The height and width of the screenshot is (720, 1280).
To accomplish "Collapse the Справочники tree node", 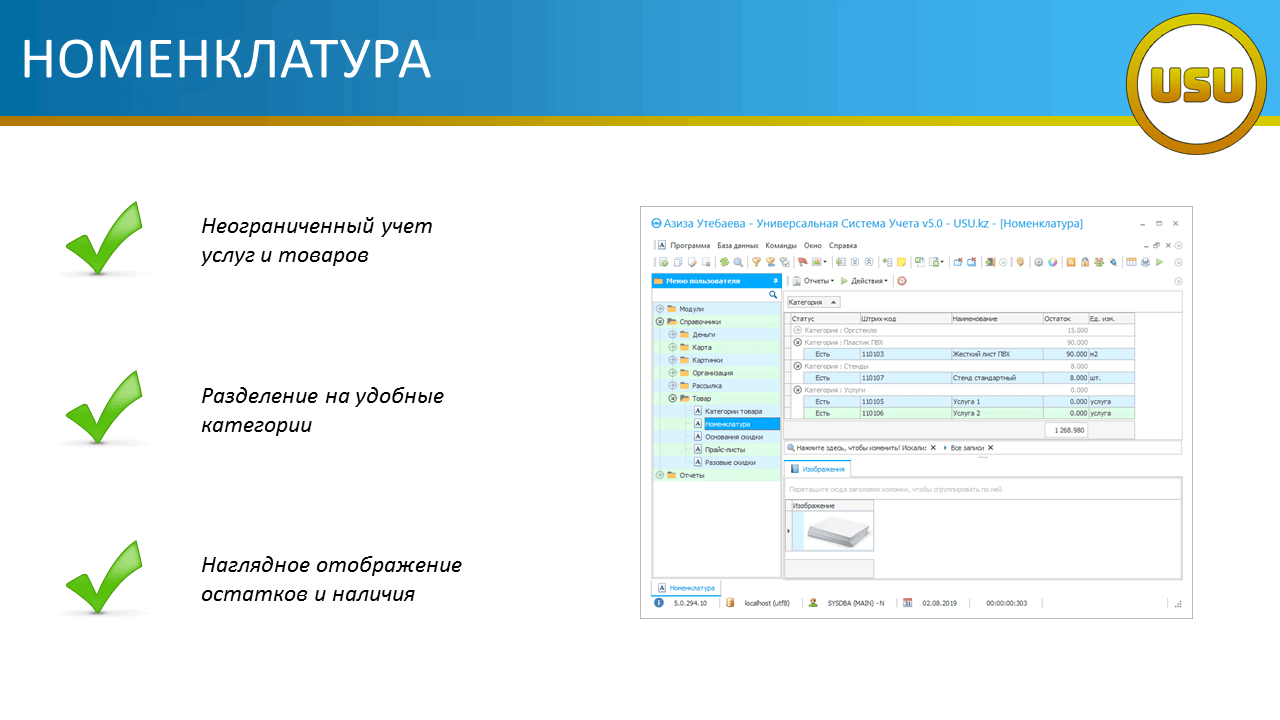I will click(x=660, y=322).
